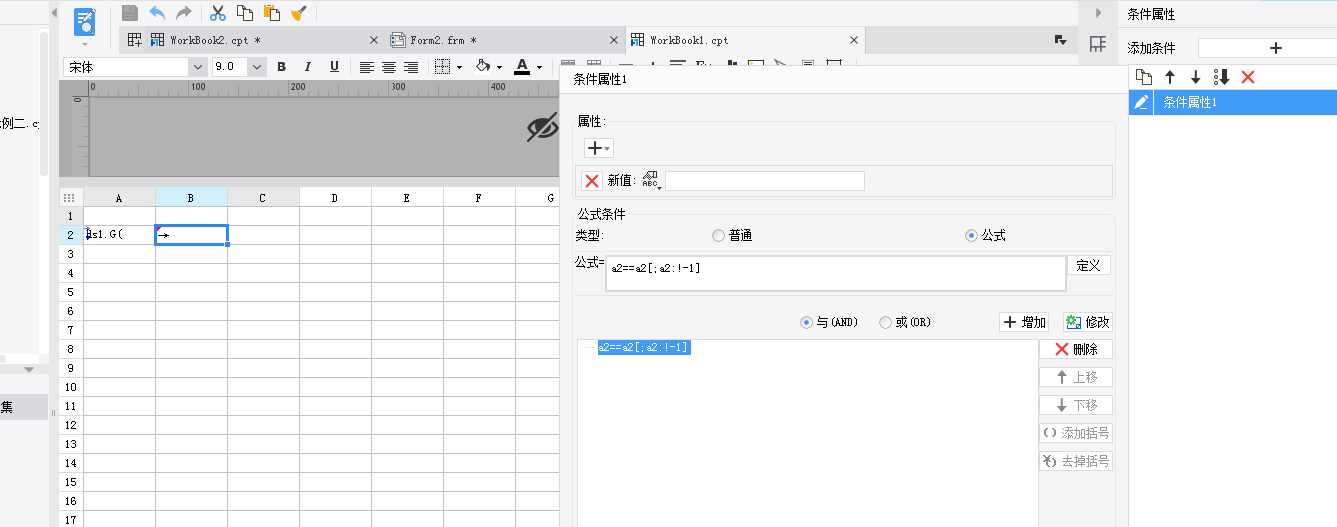This screenshot has height=527, width=1337.
Task: Click the 去掉括号 button
Action: click(x=1076, y=461)
